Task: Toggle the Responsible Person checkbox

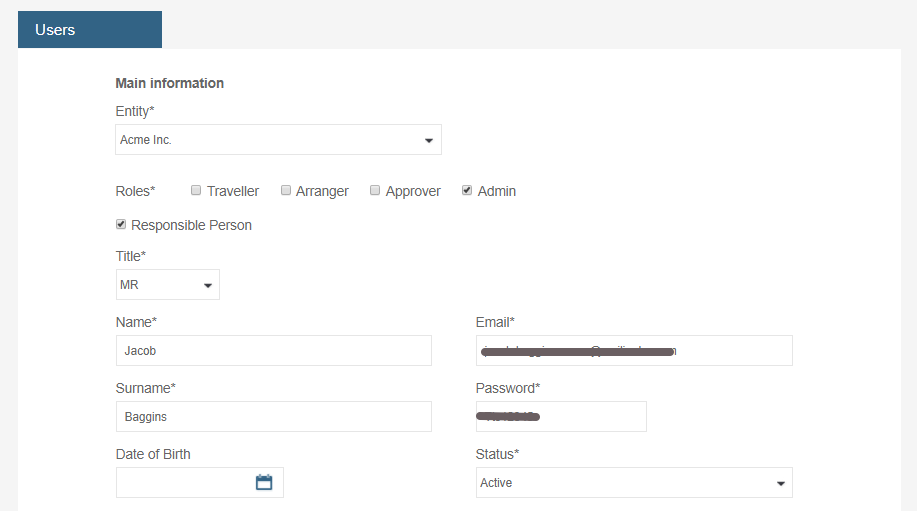Action: 121,224
